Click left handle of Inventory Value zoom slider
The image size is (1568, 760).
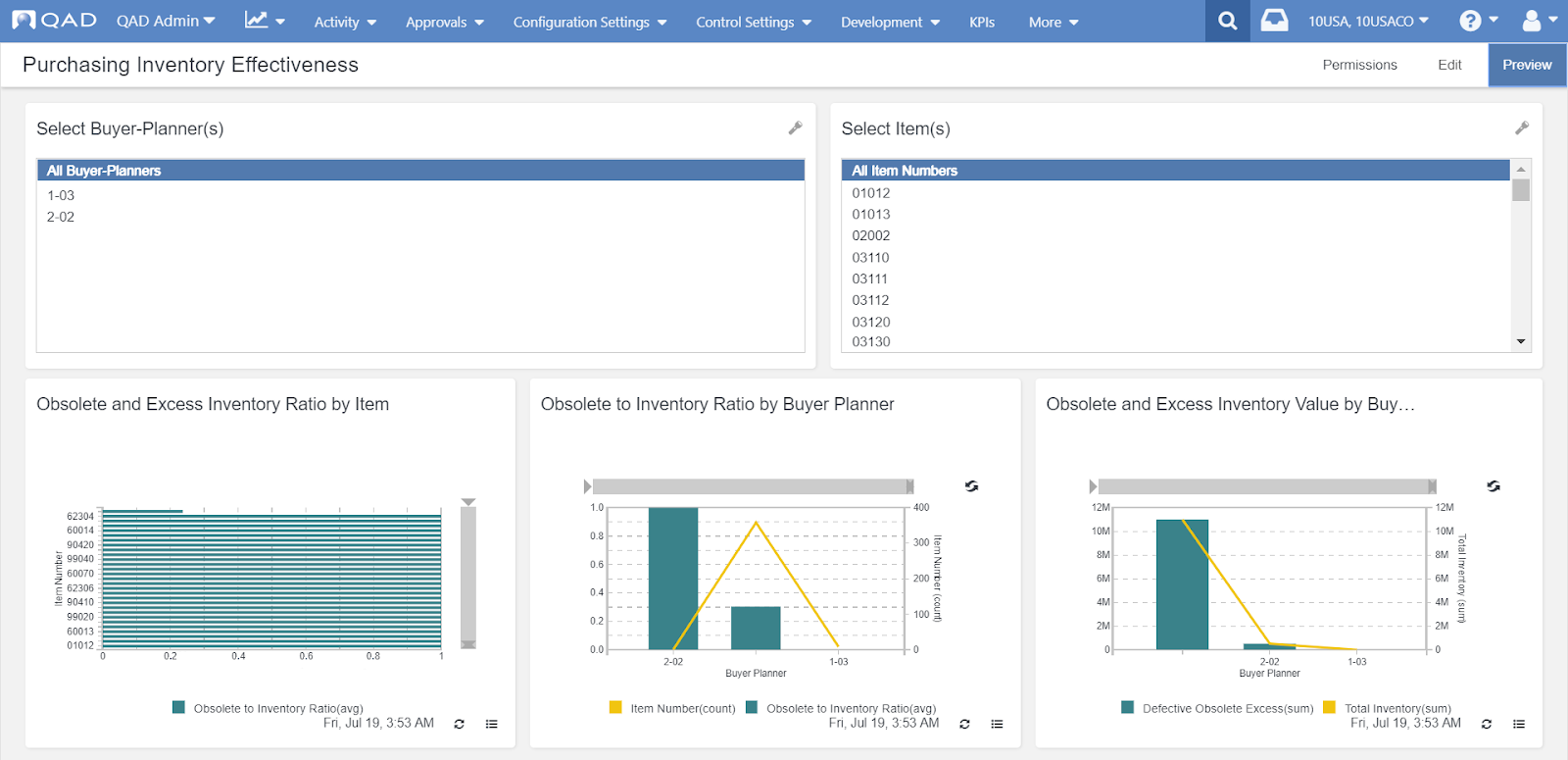click(x=1094, y=486)
